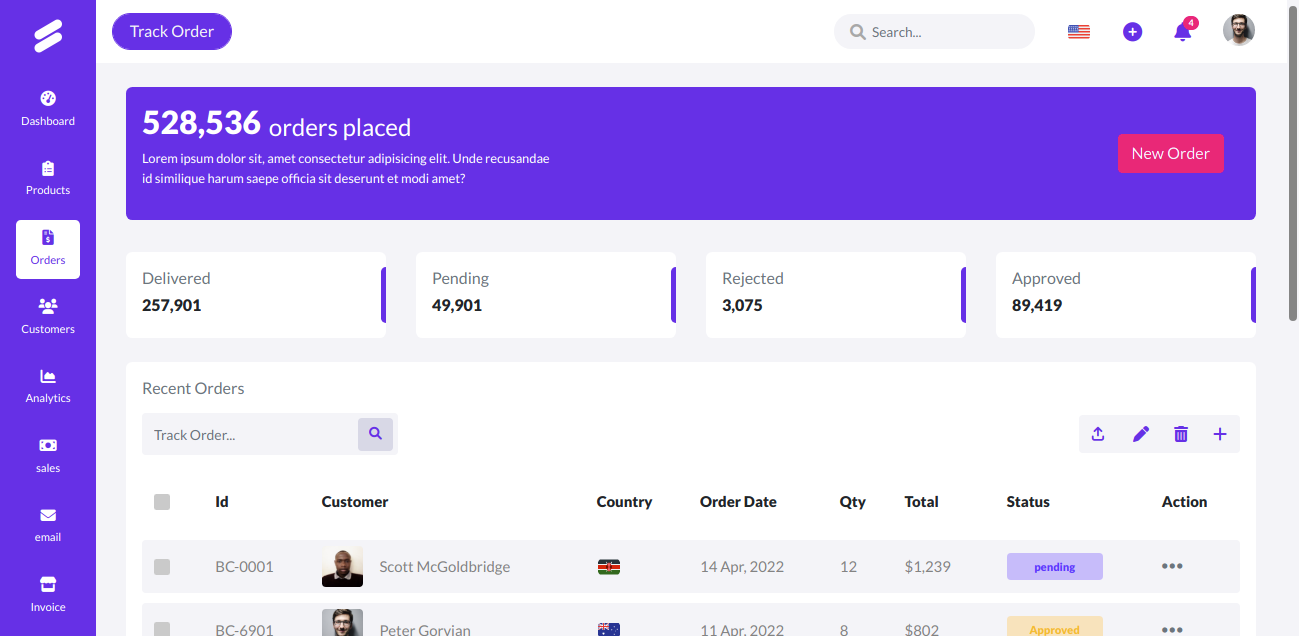Toggle the select-all checkbox in table header
1299x636 pixels.
pos(162,502)
